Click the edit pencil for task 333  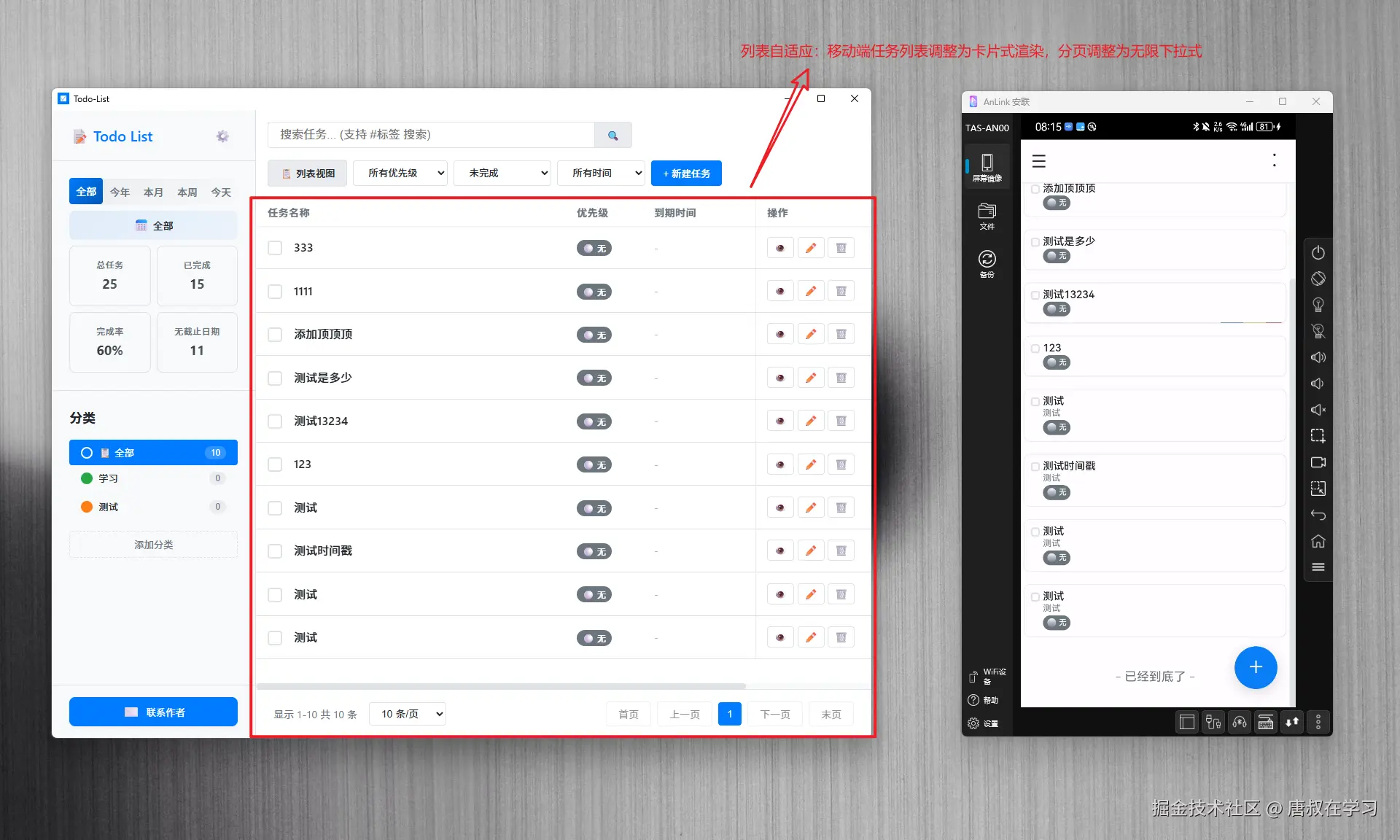(810, 248)
